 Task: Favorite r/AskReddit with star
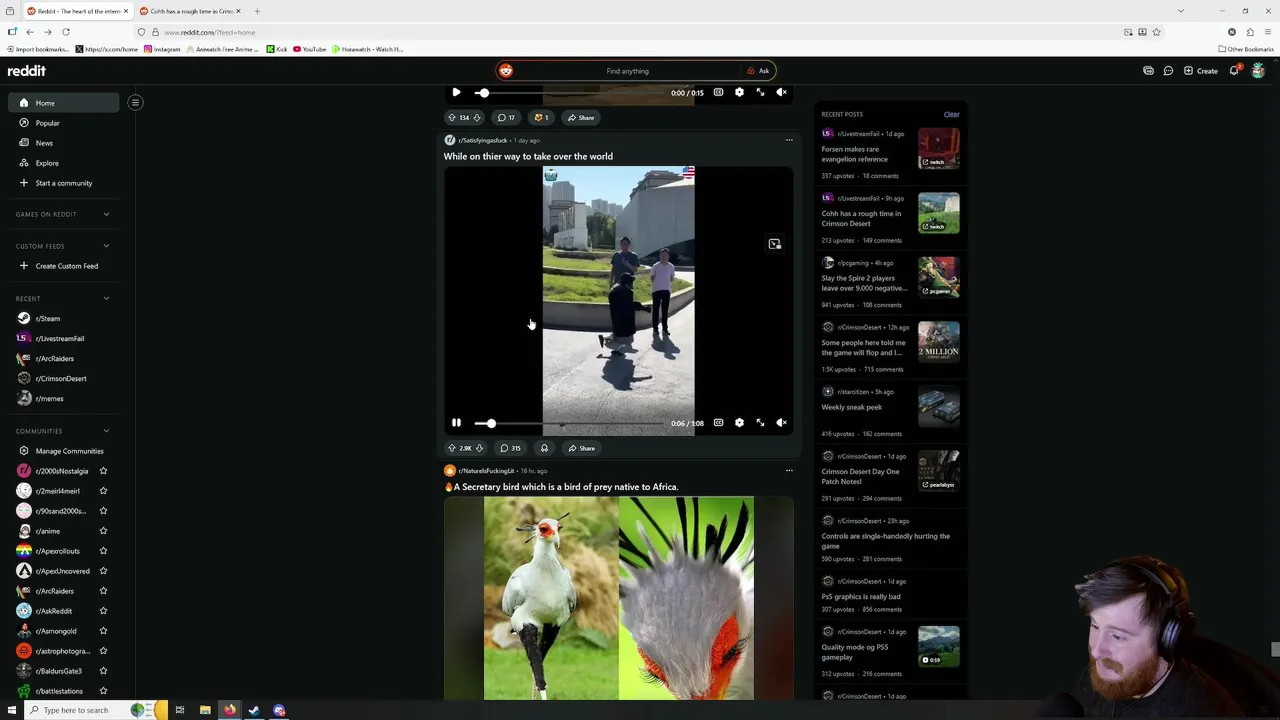click(x=103, y=611)
